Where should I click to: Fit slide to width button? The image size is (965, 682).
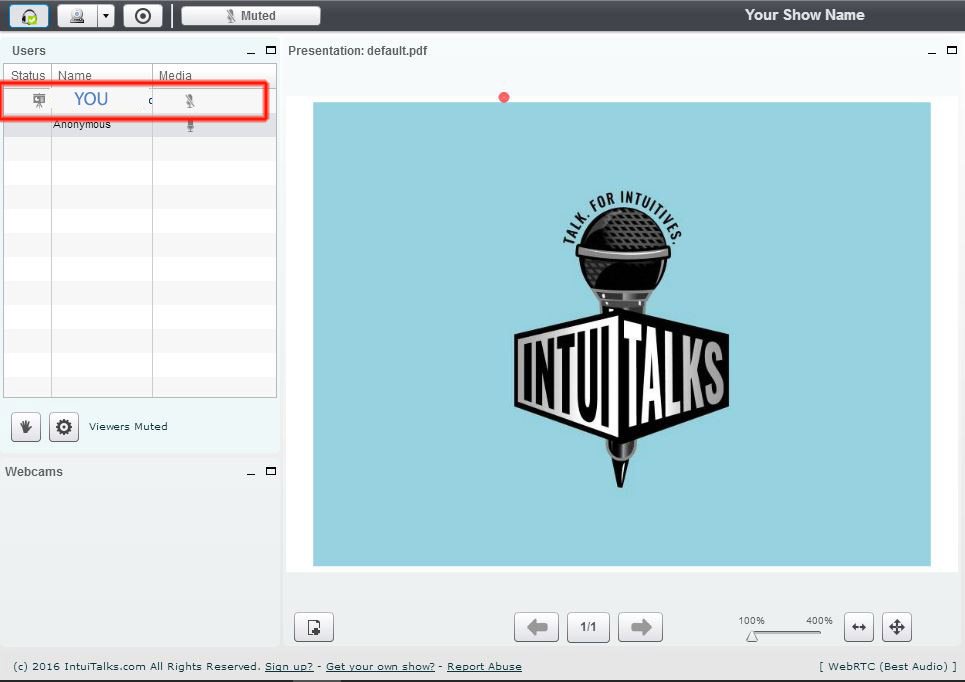click(x=859, y=627)
